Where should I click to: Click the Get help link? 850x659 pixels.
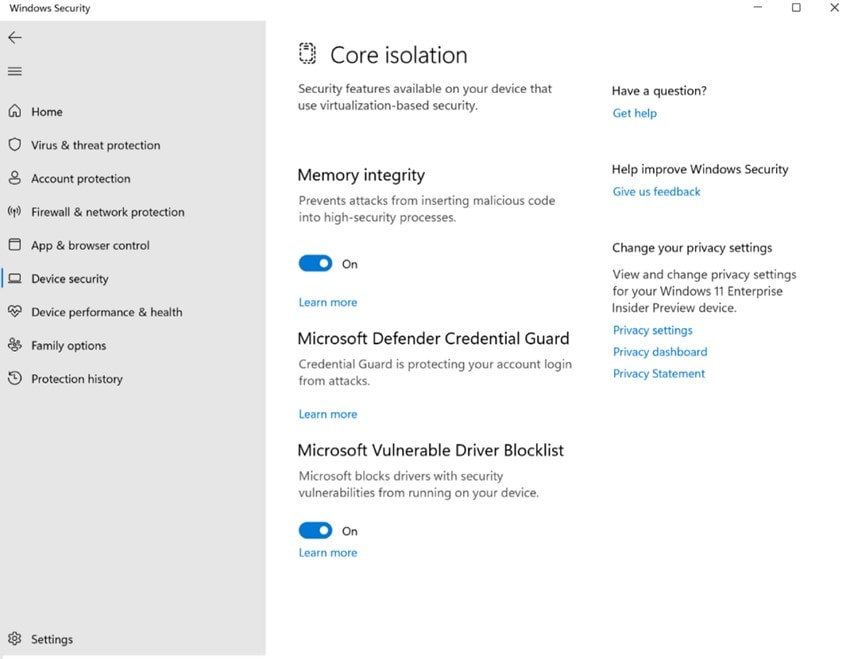point(634,113)
